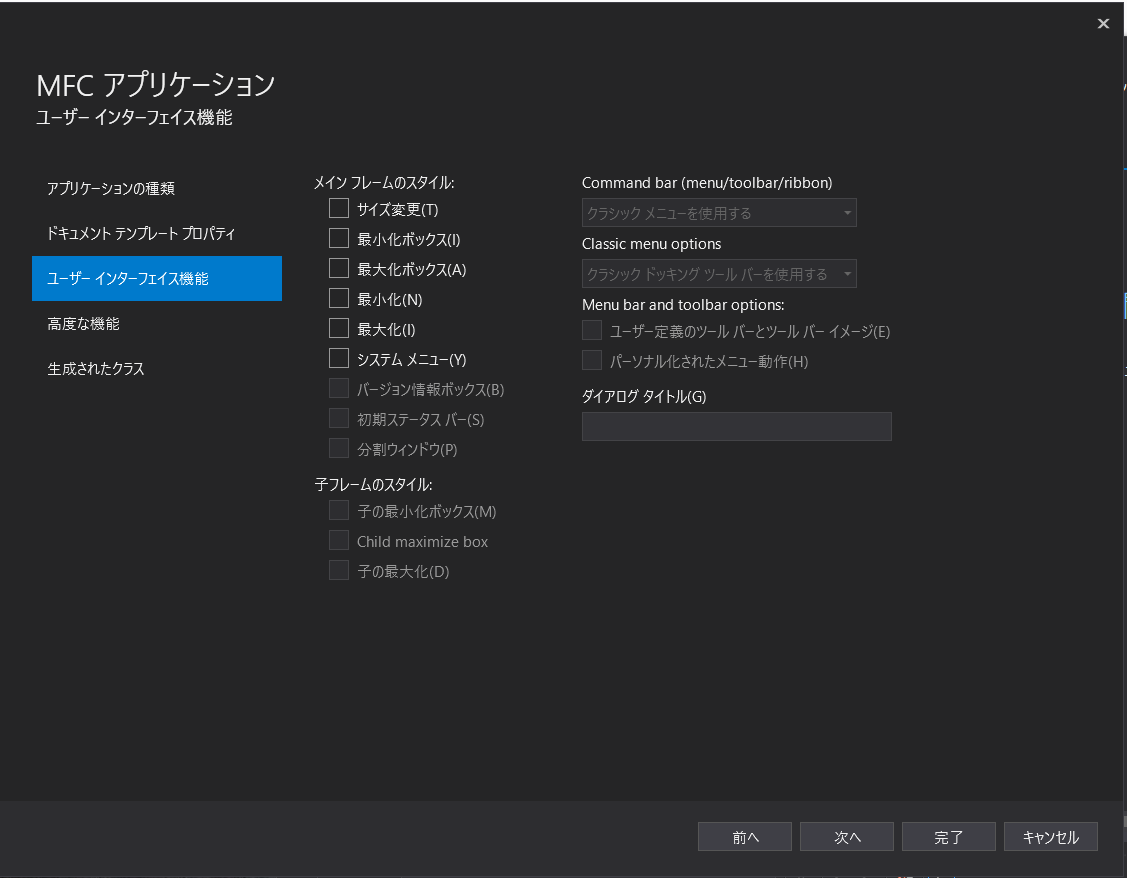Open the ドキュメント テンプレート プロパティ page
The width and height of the screenshot is (1127, 878).
(x=157, y=234)
